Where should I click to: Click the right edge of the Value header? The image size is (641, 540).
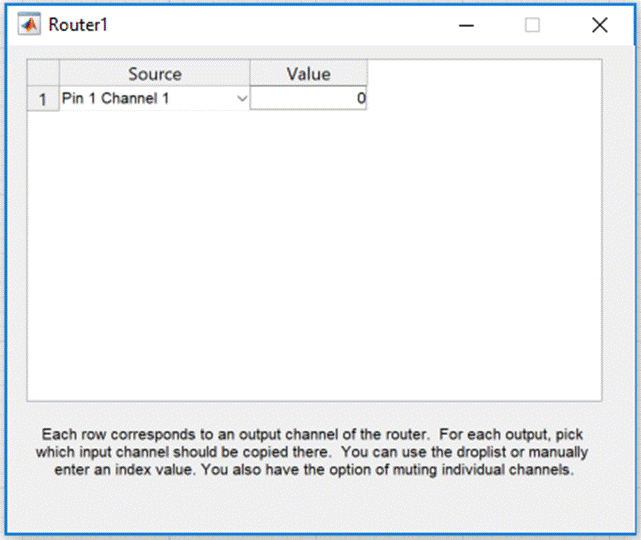pos(367,74)
